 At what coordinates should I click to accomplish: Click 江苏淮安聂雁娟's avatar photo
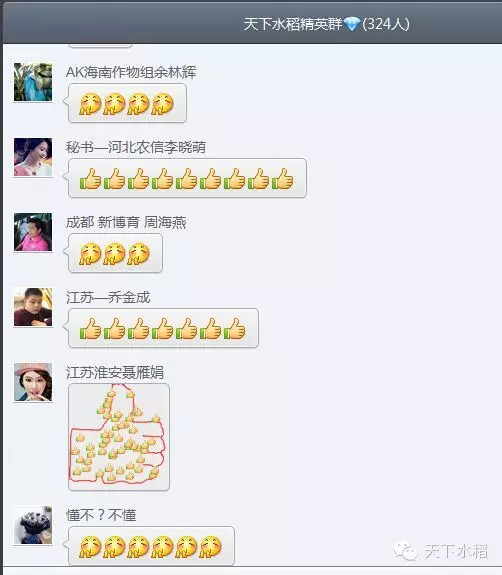[33, 382]
